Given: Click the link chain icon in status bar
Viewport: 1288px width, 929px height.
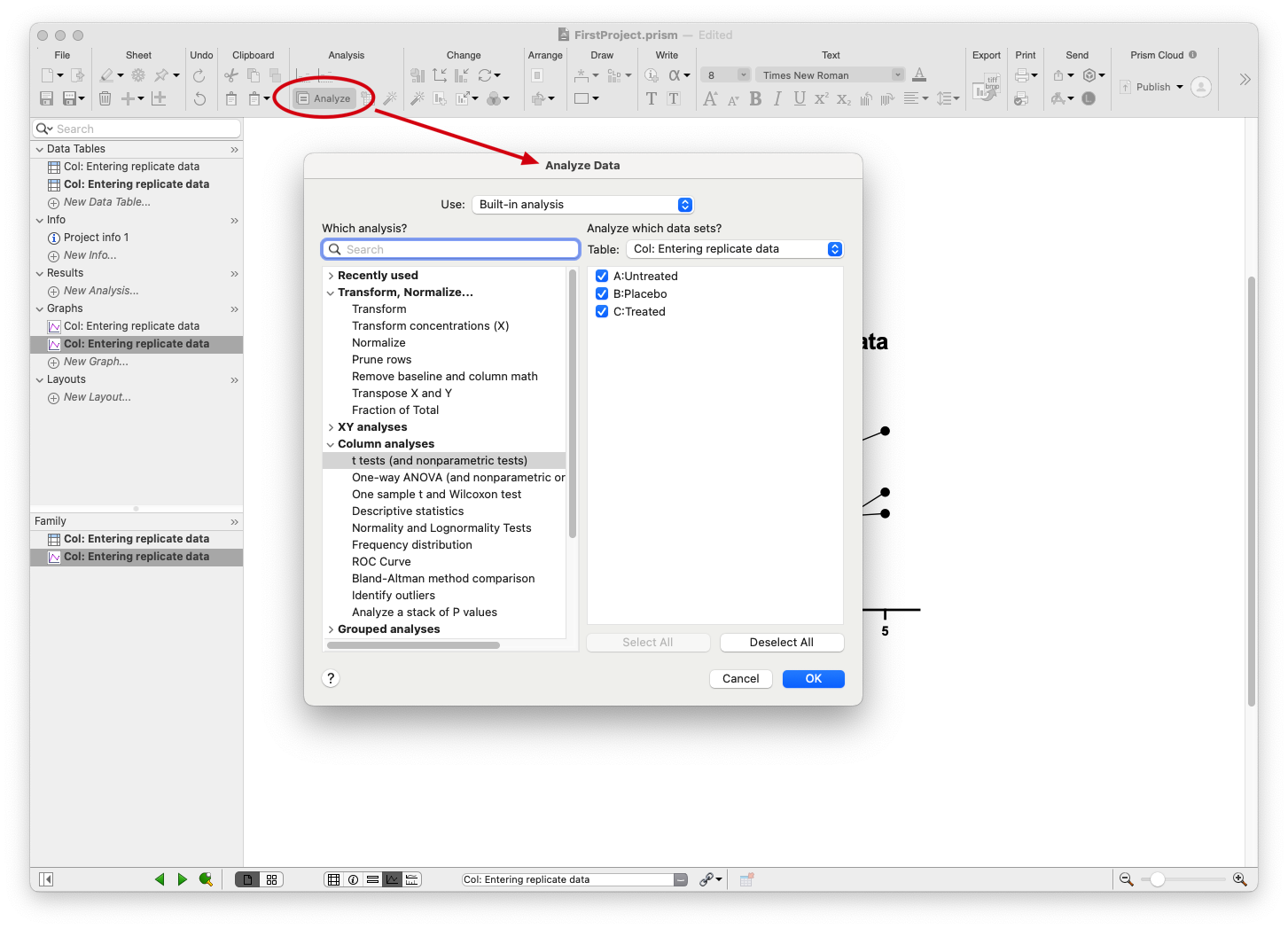Looking at the screenshot, I should click(706, 879).
